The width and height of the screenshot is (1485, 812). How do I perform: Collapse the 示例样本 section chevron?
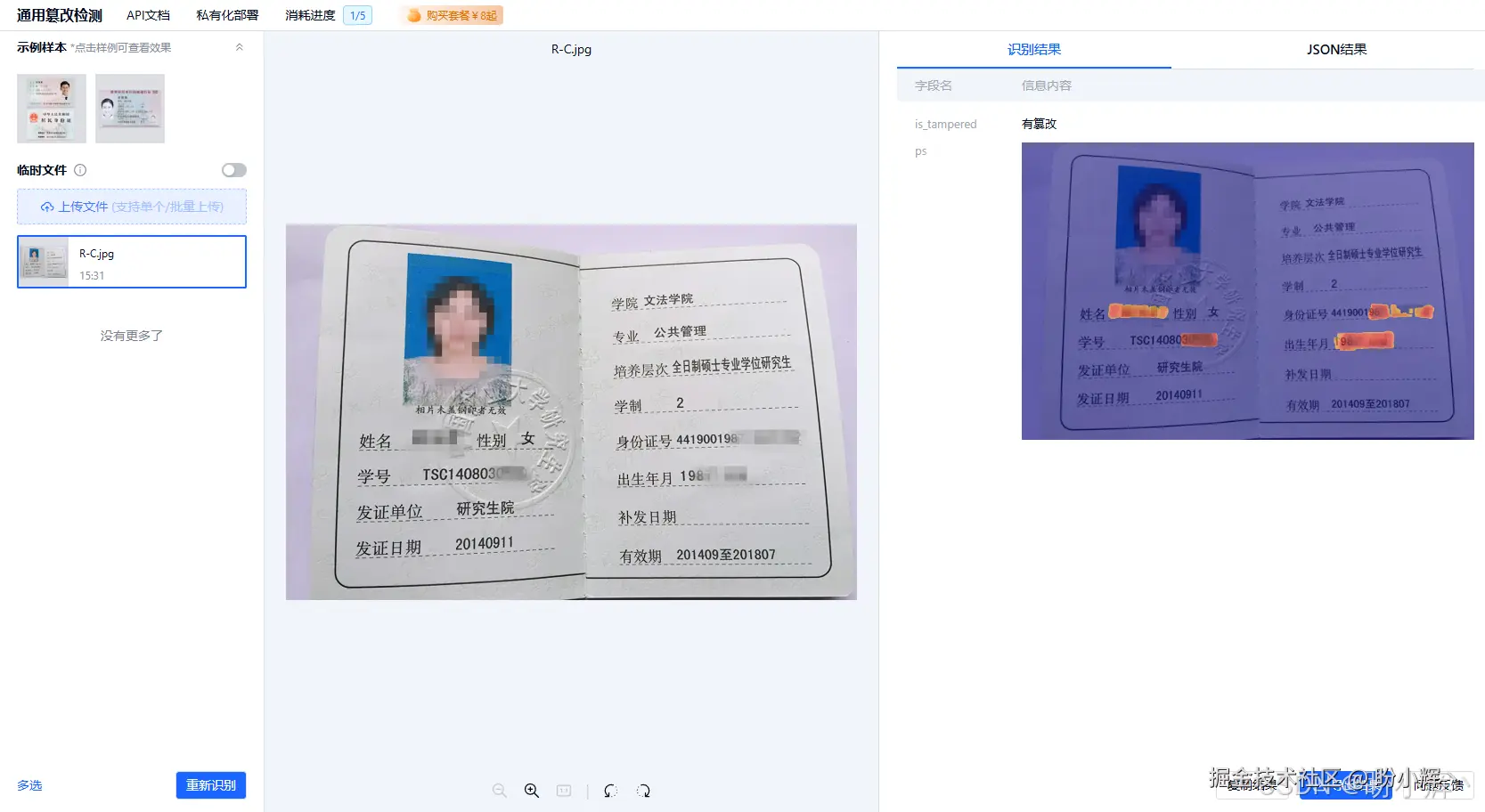pos(239,46)
